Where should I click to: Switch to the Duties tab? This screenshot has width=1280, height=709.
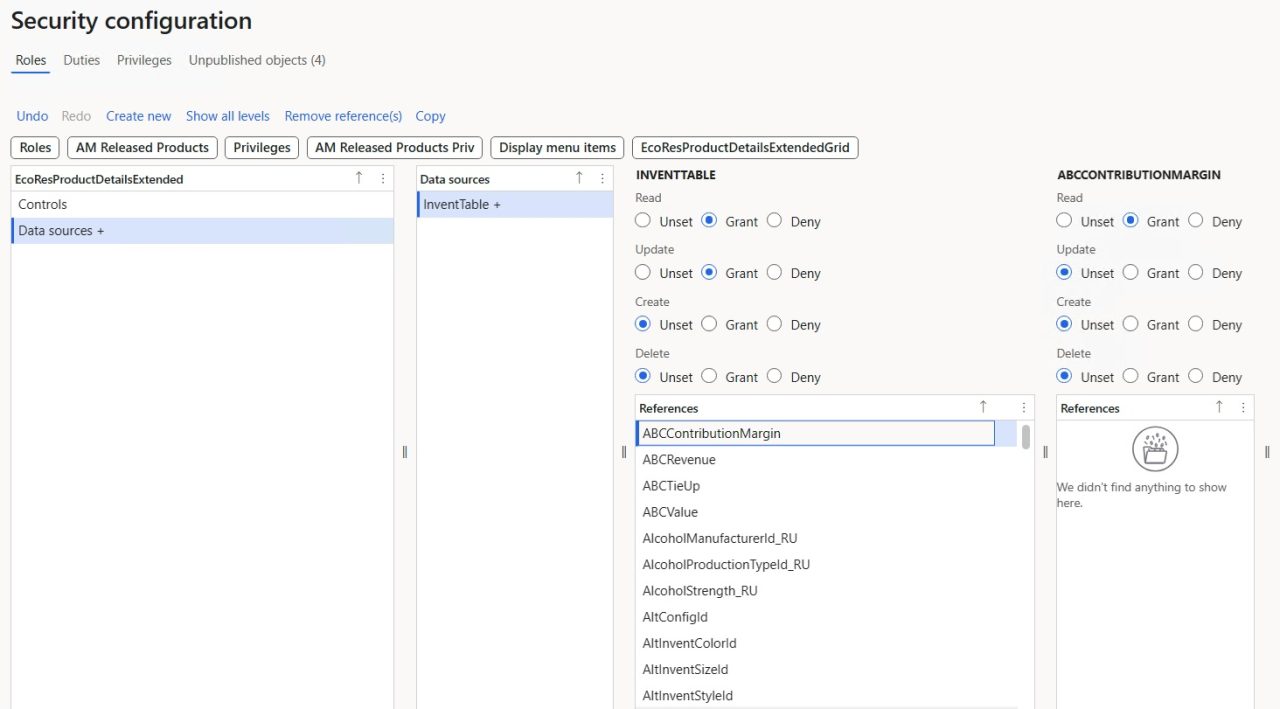(x=81, y=60)
